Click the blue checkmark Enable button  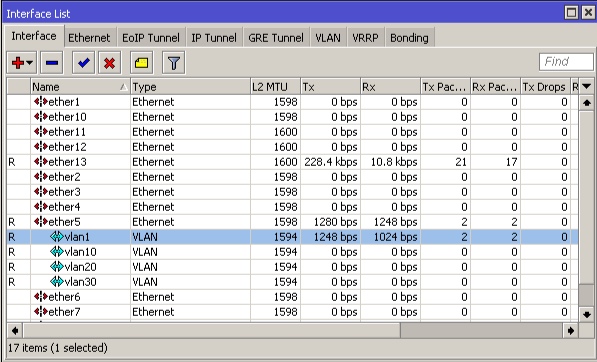pos(84,63)
